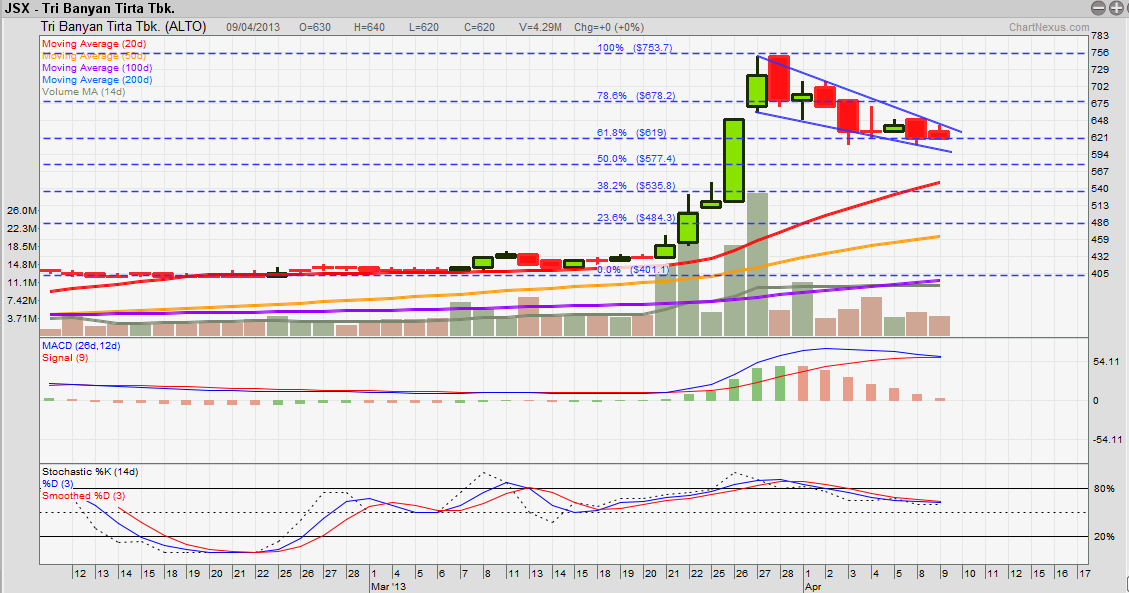Viewport: 1129px width, 593px height.
Task: Click the Moving Average (20d) legend label
Action: [92, 44]
